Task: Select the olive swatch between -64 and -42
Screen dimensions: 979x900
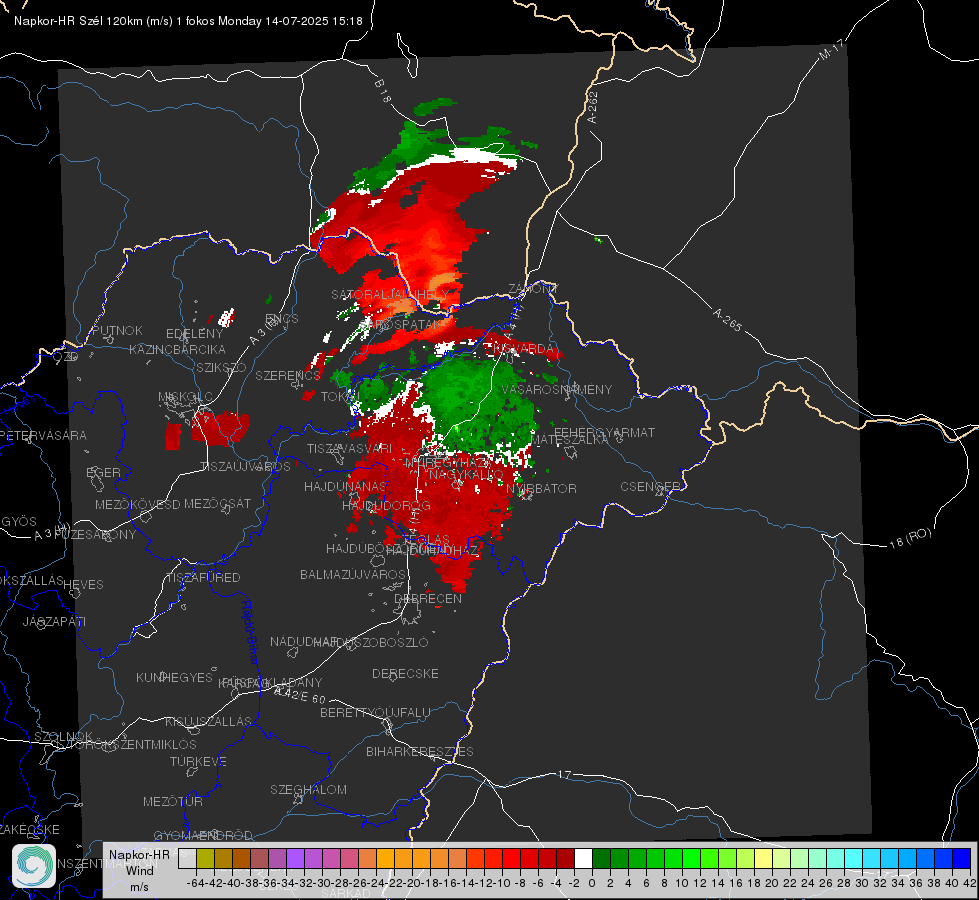Action: 205,858
